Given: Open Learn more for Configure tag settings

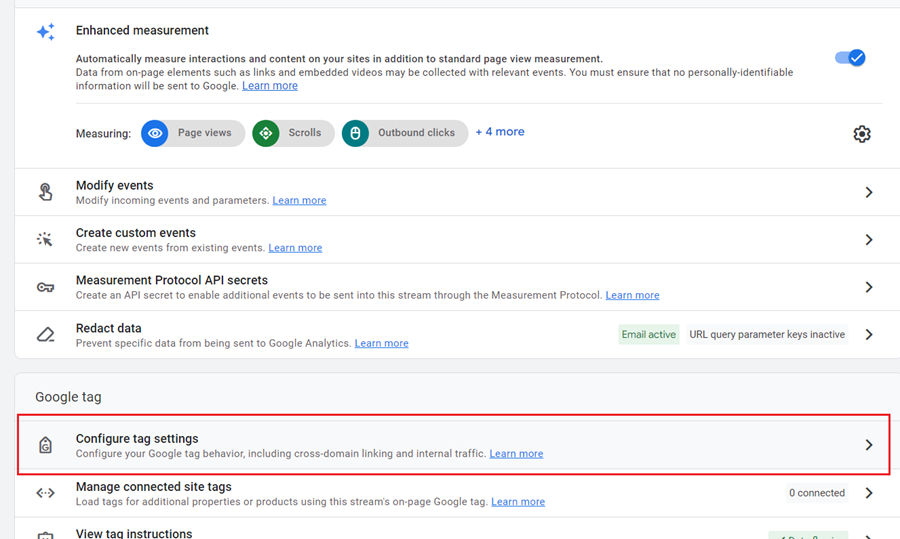Looking at the screenshot, I should [x=516, y=453].
